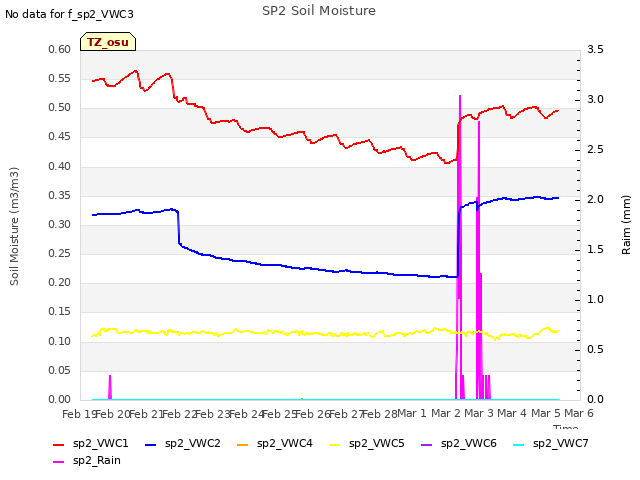The image size is (640, 480).
Task: Click the sp2_VWC5 legend entry
Action: tap(367, 443)
